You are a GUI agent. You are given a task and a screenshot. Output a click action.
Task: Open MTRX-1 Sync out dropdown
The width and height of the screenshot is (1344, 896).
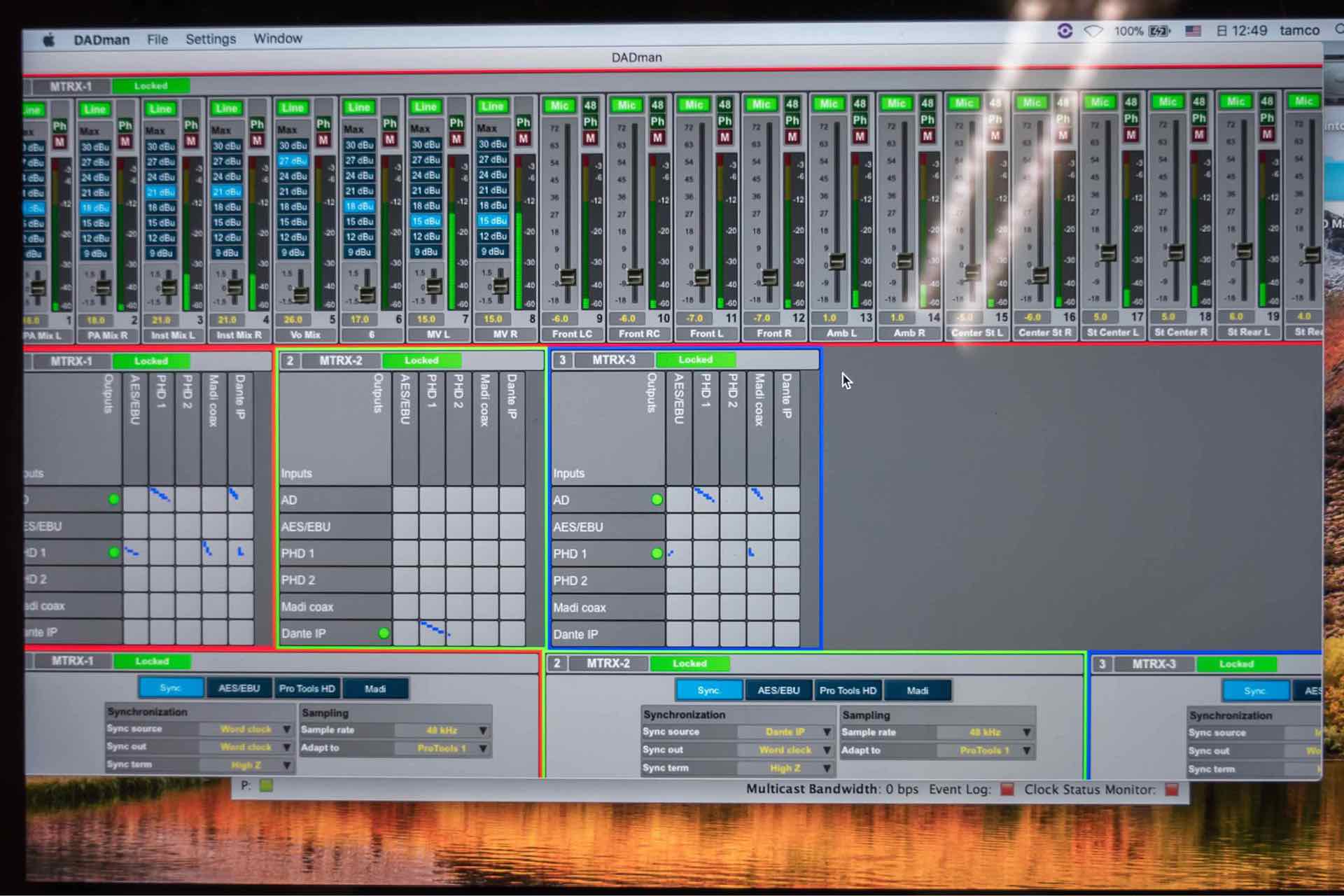(246, 747)
